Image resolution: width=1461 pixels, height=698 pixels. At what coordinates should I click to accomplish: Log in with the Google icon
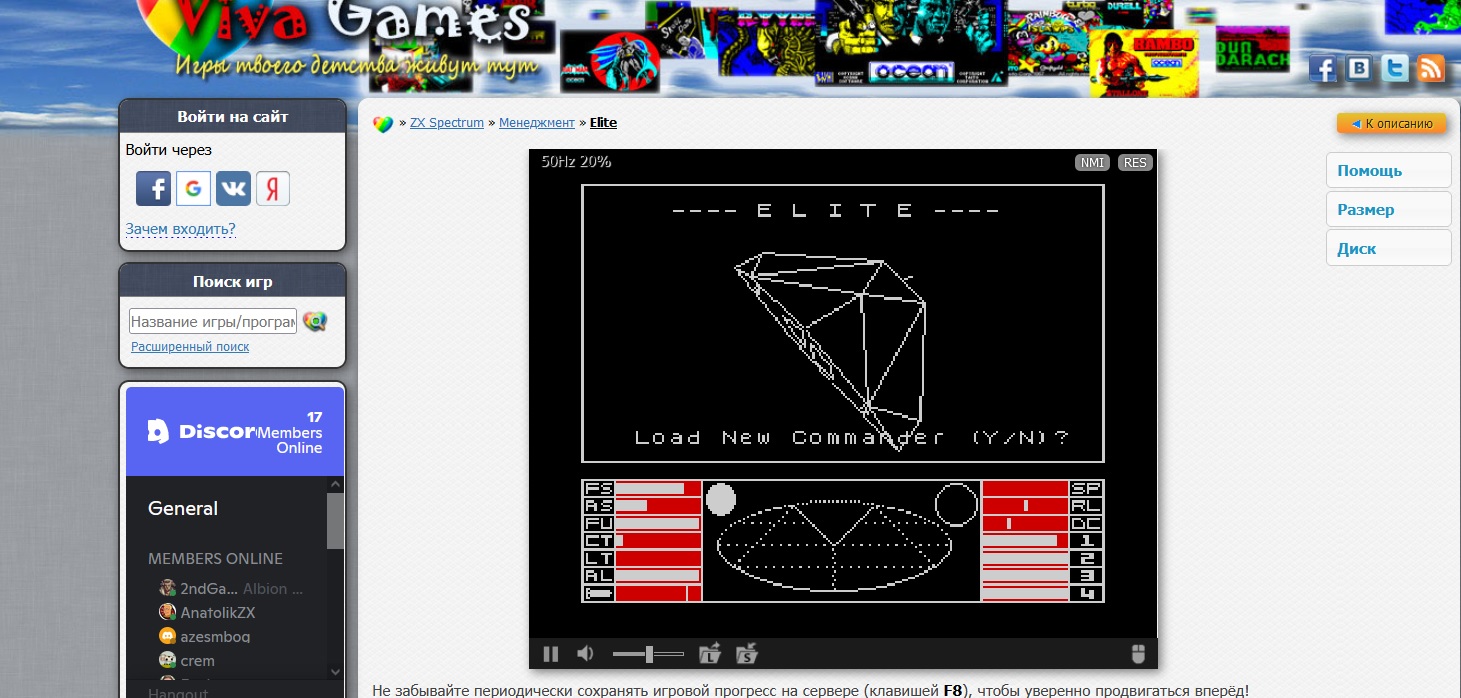[x=193, y=188]
